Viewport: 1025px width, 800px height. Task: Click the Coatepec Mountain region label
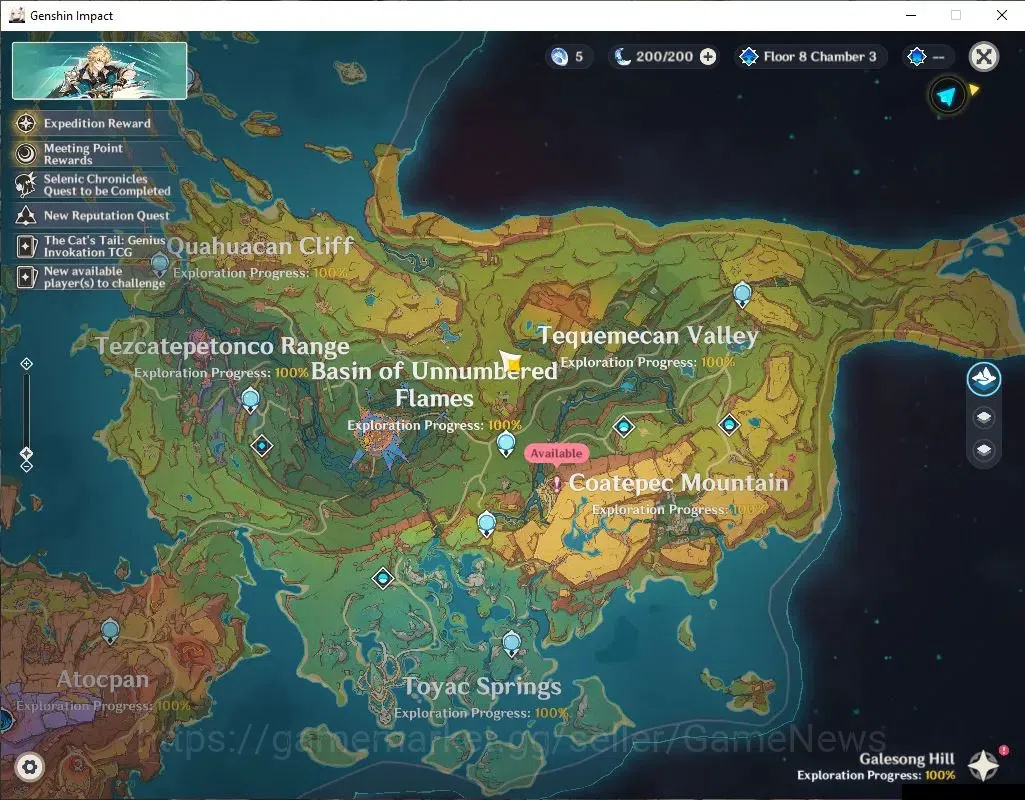pyautogui.click(x=679, y=483)
